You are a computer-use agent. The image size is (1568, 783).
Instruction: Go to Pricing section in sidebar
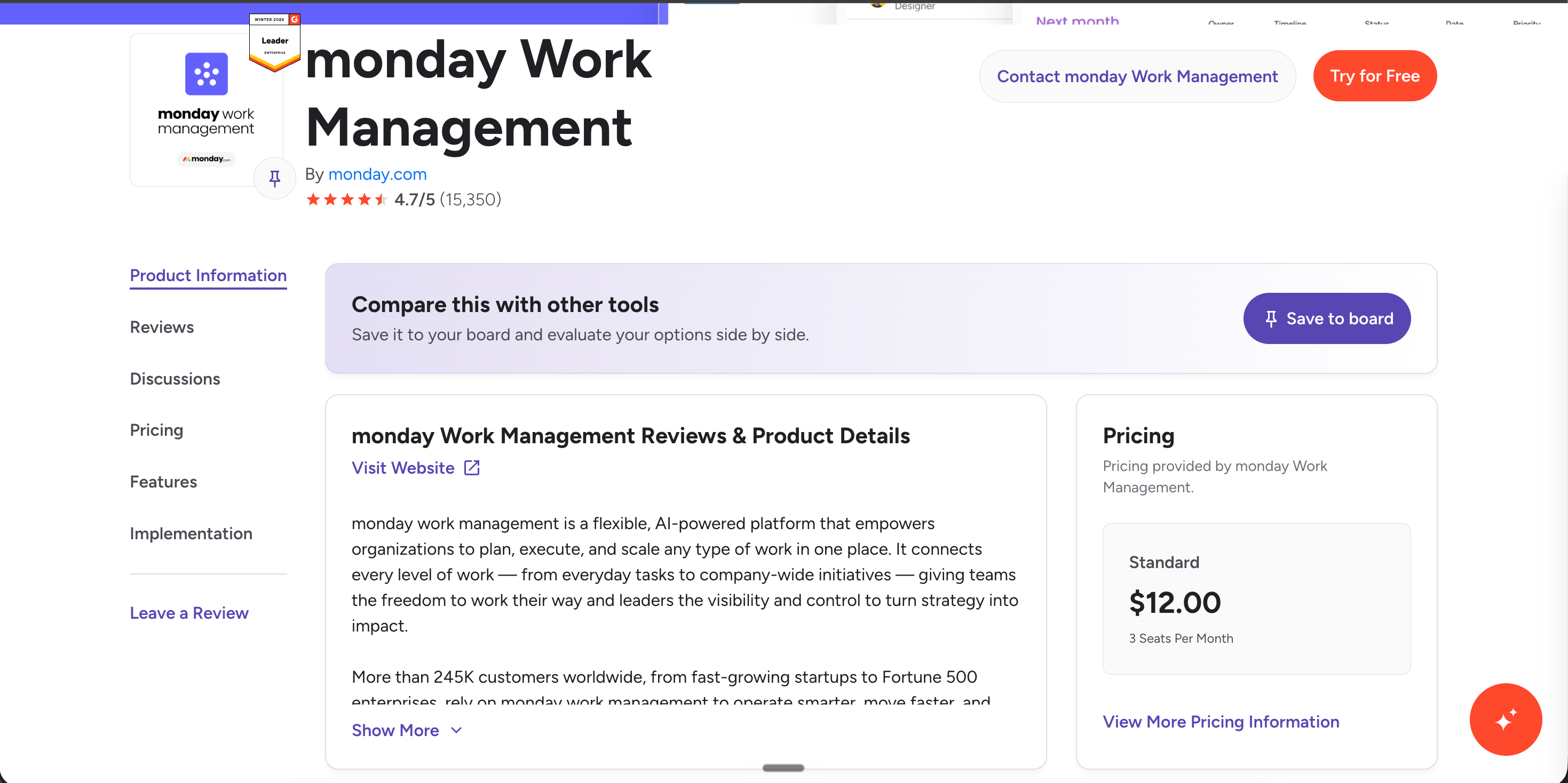coord(156,430)
